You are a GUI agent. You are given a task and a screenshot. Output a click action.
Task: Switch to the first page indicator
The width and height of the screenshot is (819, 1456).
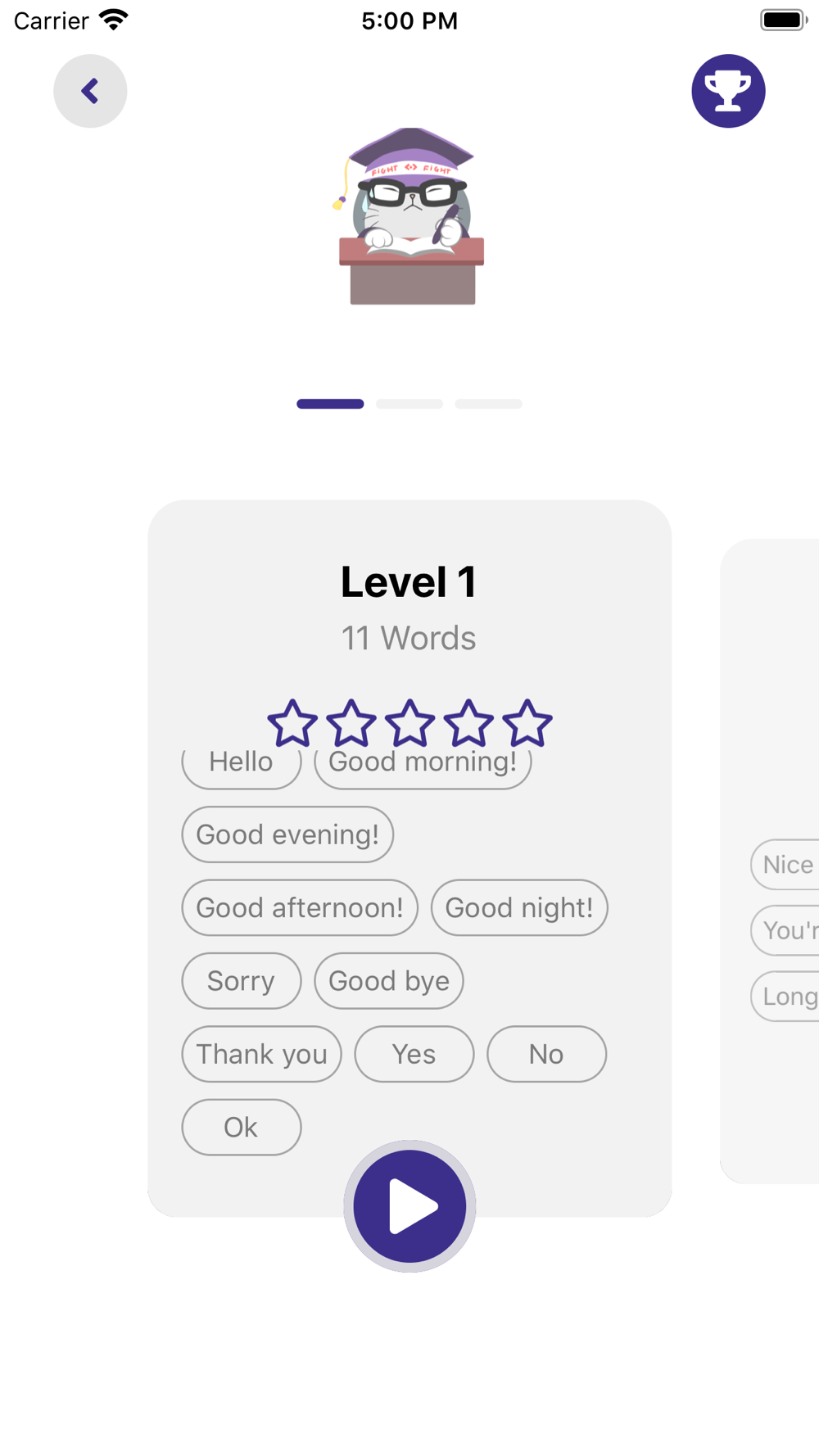click(330, 404)
